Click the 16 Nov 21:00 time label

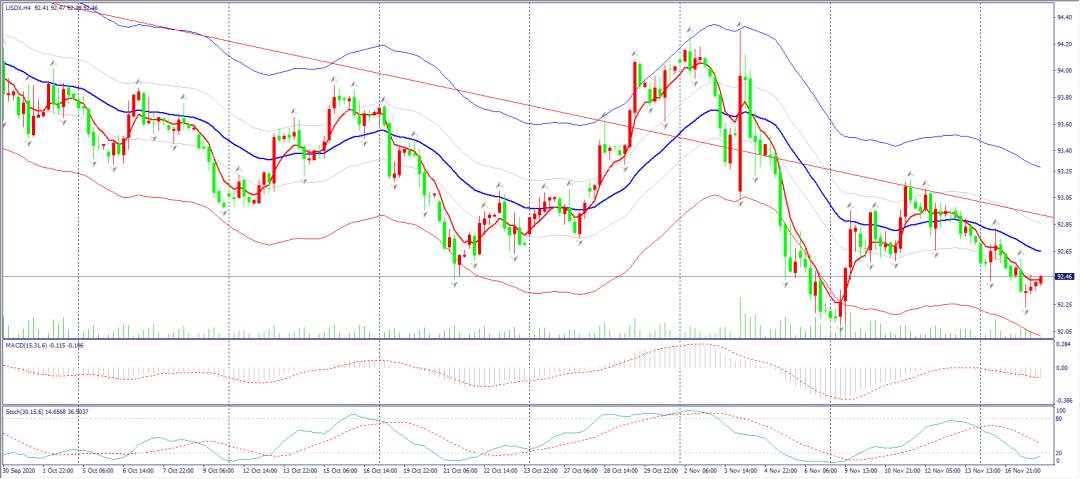point(1024,470)
